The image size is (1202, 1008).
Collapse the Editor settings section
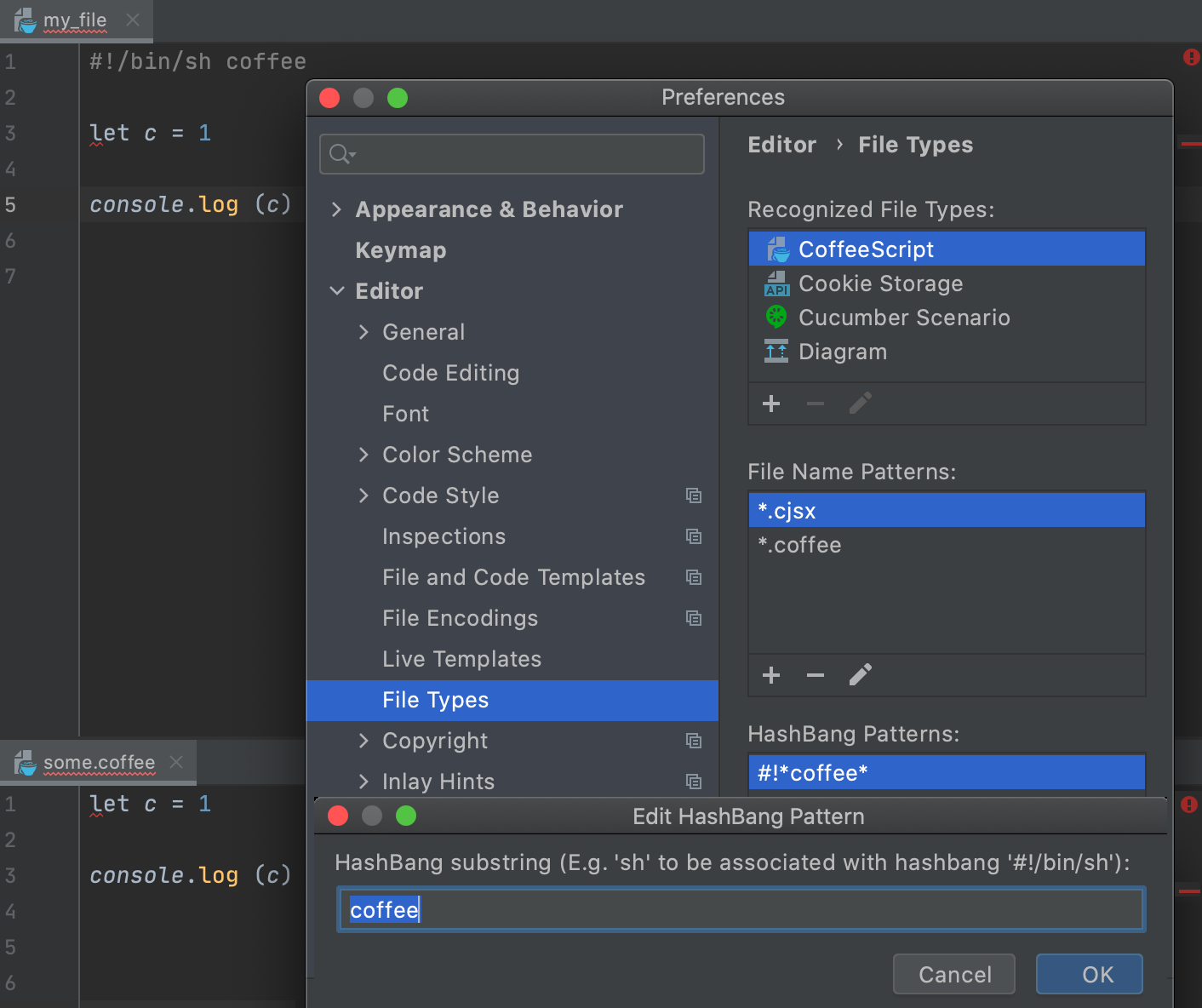click(337, 291)
